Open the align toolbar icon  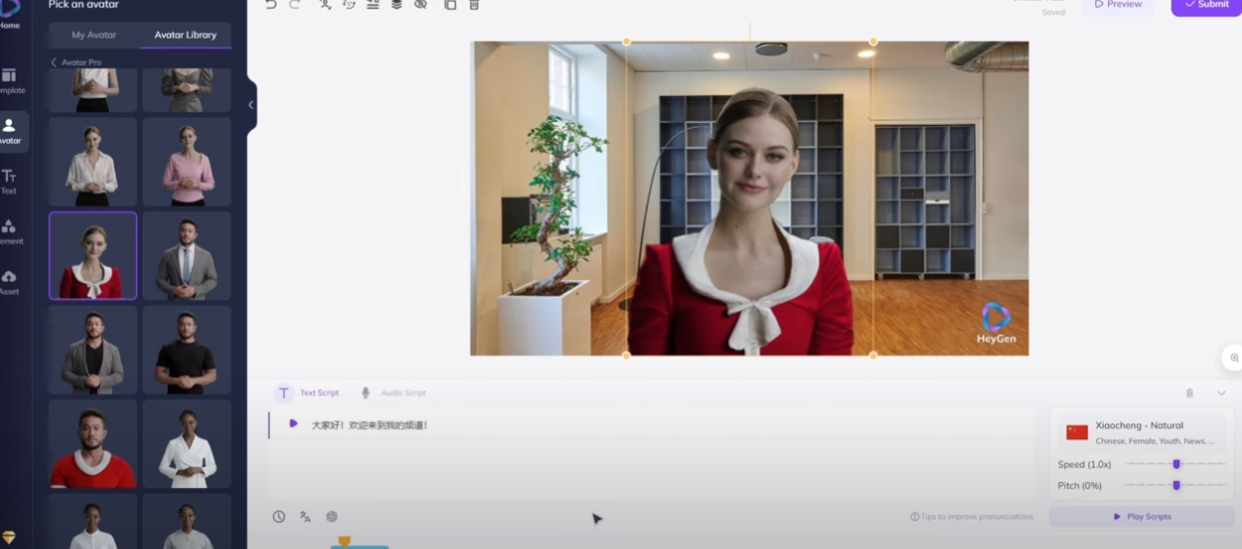[373, 5]
